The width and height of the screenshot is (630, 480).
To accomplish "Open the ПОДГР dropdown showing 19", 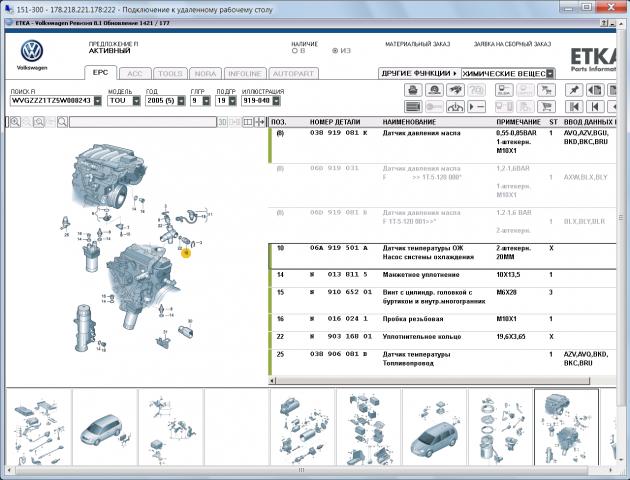I will pos(232,101).
